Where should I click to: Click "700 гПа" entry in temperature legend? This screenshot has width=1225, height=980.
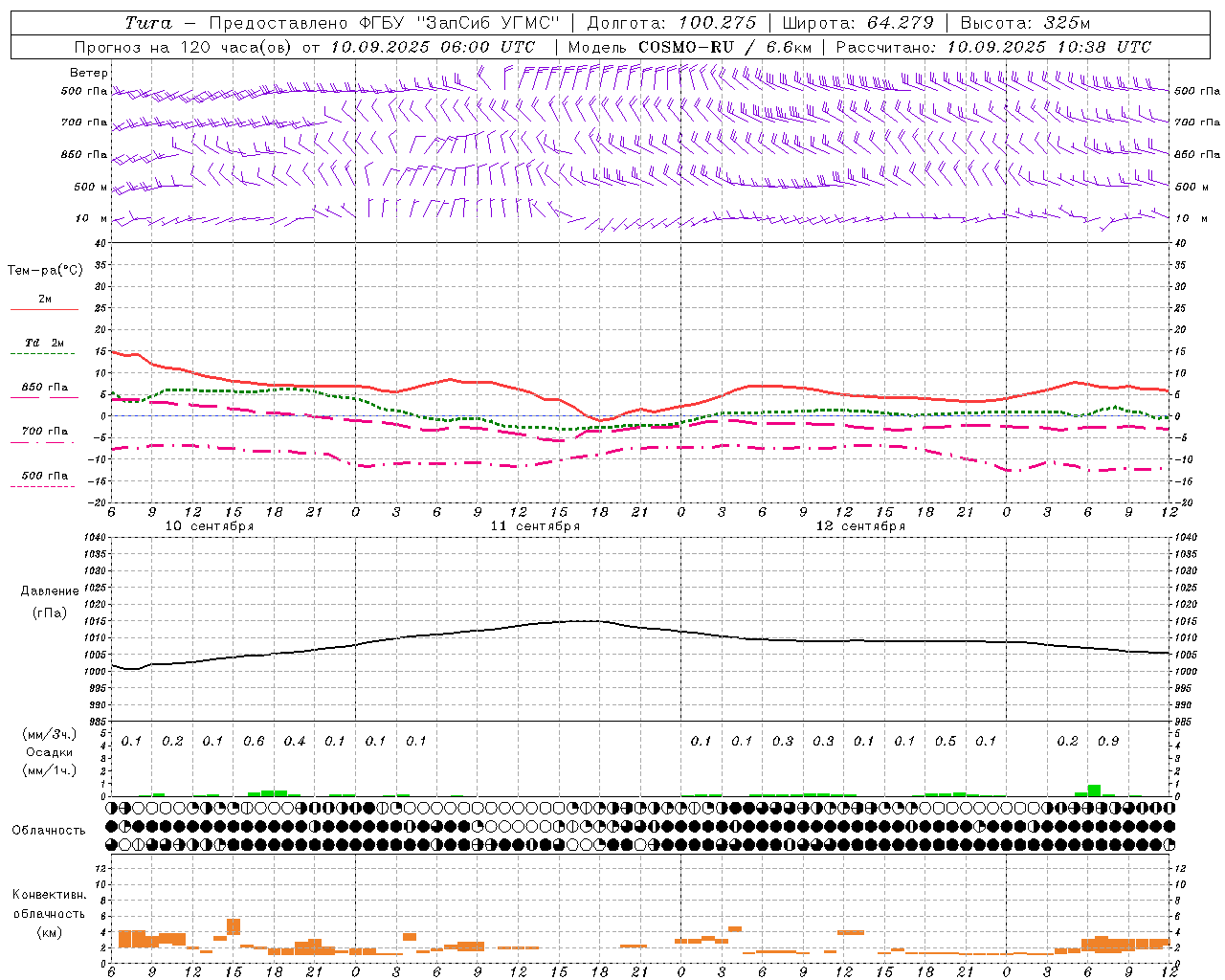pyautogui.click(x=45, y=432)
